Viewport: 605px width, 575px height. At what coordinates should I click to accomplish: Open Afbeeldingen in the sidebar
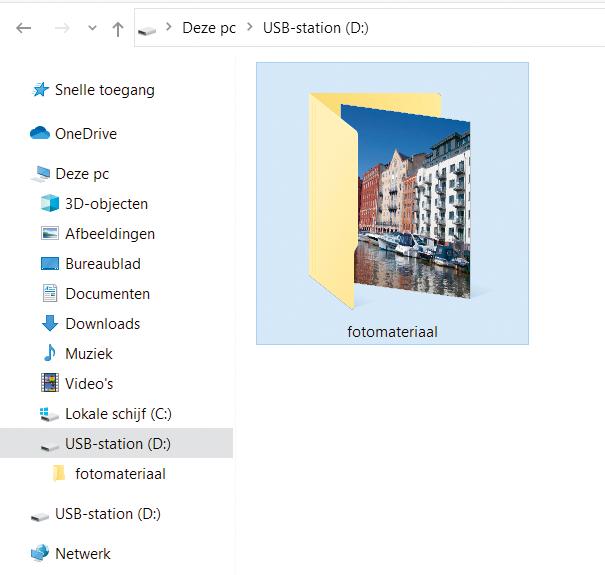(110, 234)
